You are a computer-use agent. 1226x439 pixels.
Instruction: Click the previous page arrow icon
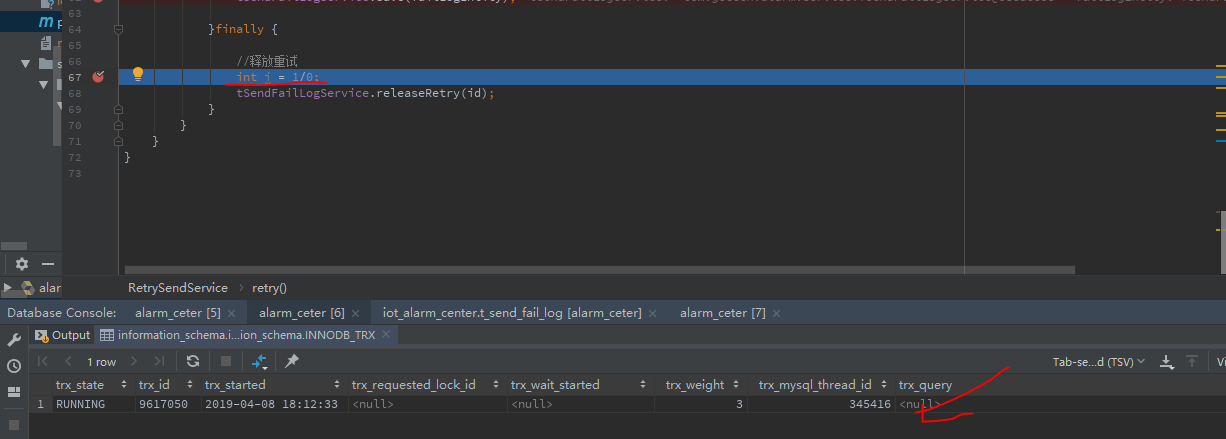[x=68, y=361]
